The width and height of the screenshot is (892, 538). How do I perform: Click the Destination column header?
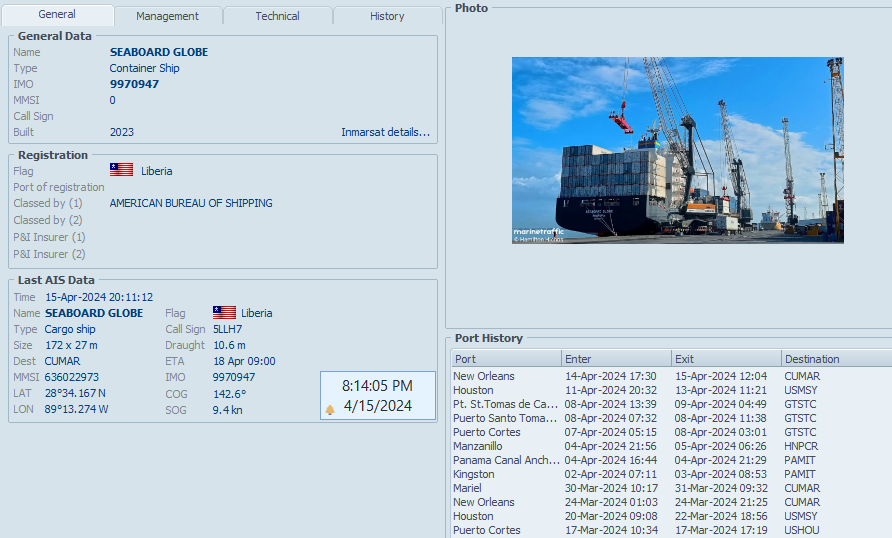click(837, 359)
